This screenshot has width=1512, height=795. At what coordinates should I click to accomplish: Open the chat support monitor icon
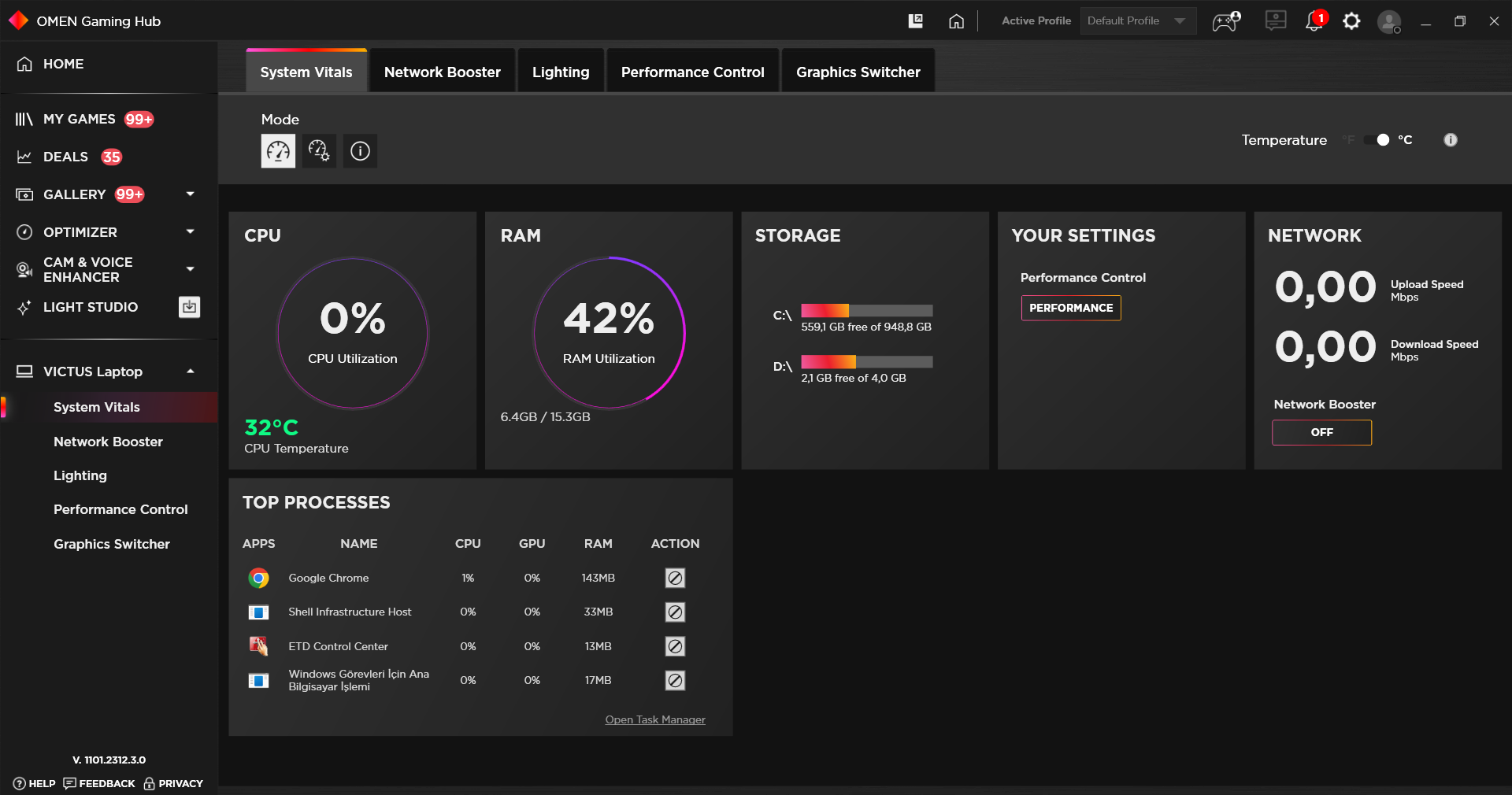[1276, 20]
